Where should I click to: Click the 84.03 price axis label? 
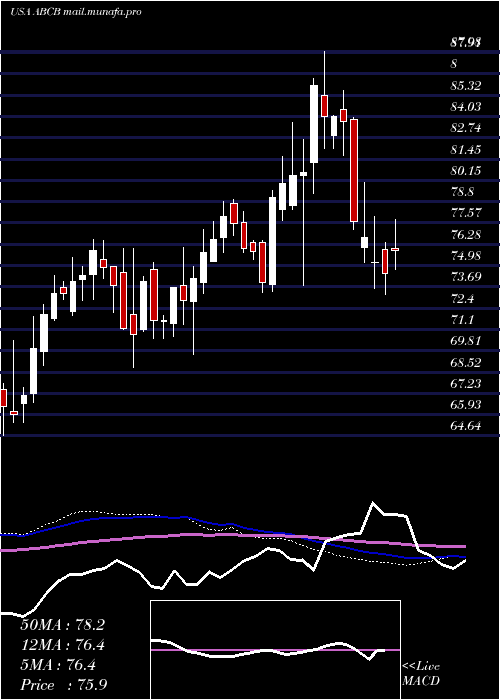466,107
